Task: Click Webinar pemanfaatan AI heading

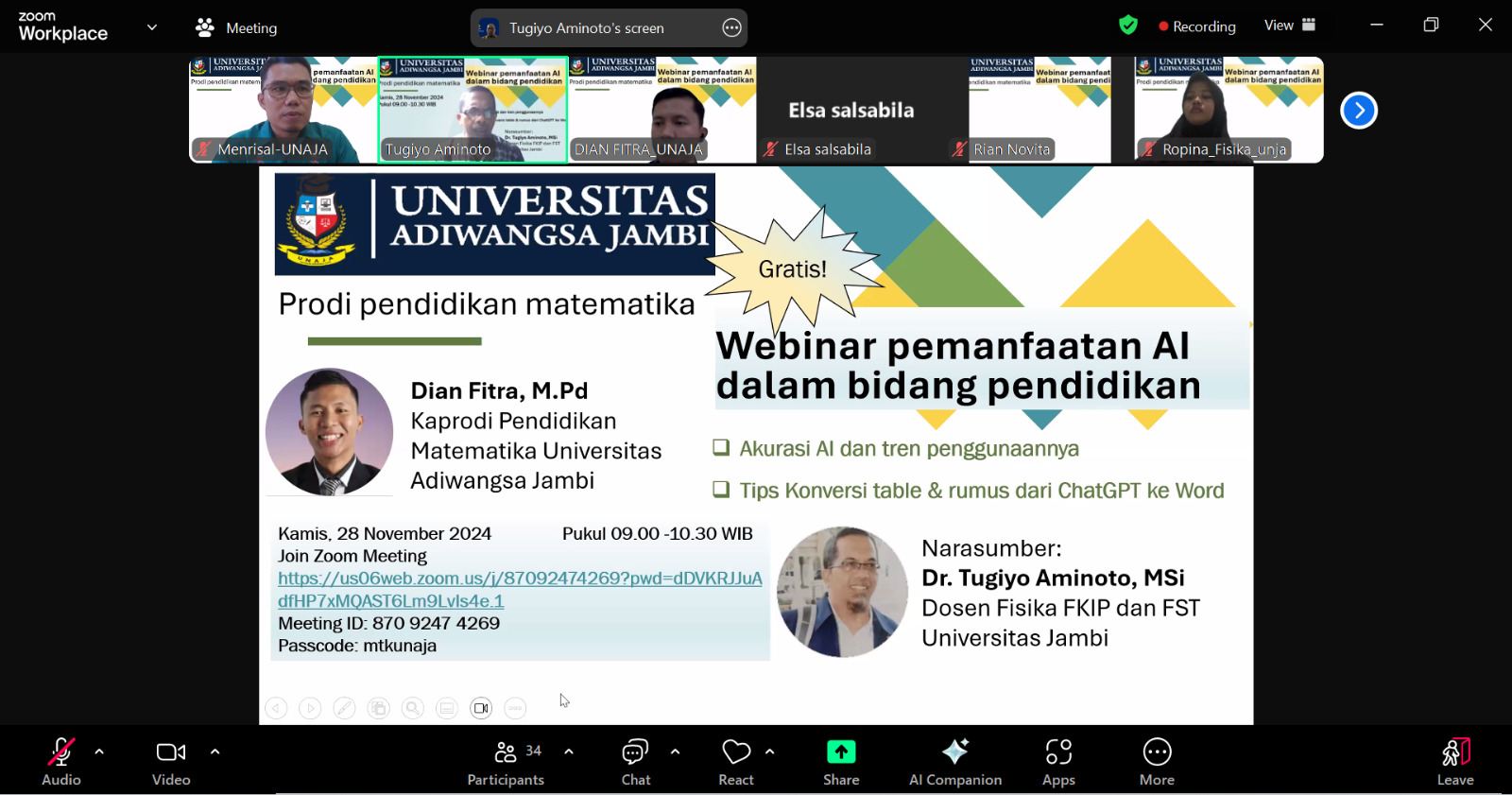Action: [x=958, y=365]
